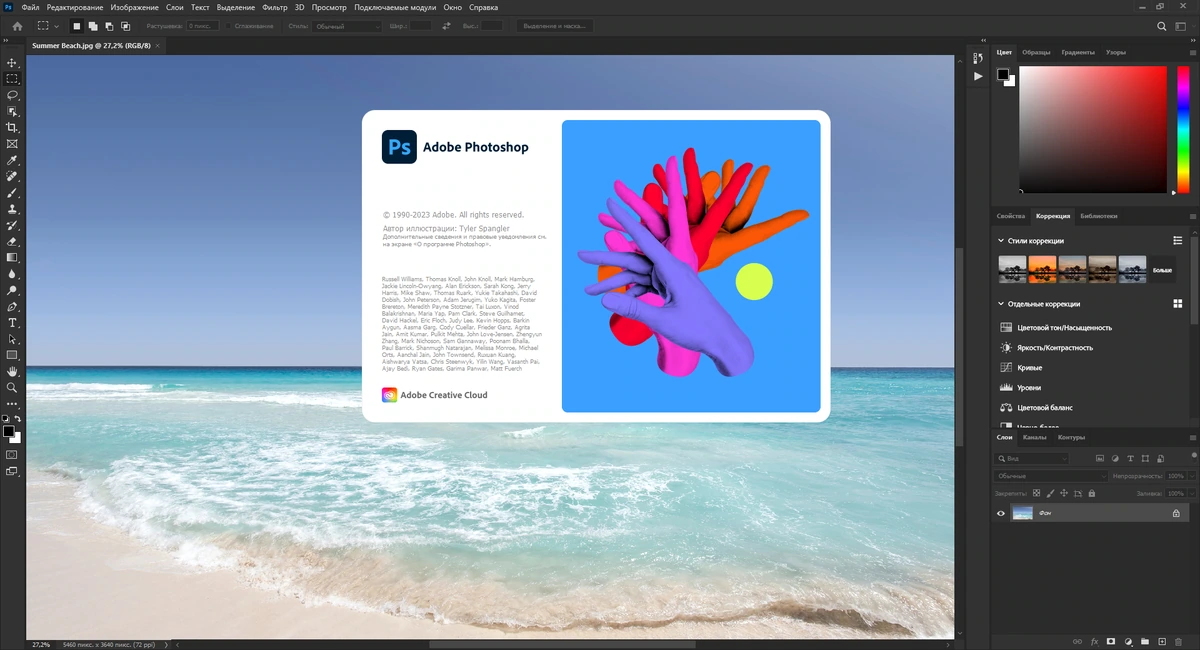Select the Eraser tool

tap(12, 241)
